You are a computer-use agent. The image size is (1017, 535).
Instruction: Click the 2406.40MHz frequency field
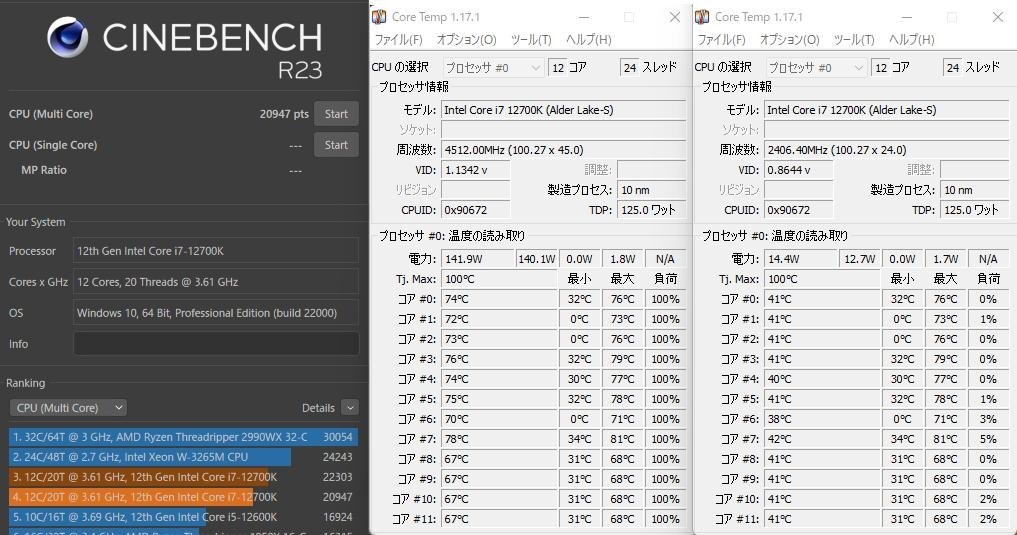coord(887,150)
